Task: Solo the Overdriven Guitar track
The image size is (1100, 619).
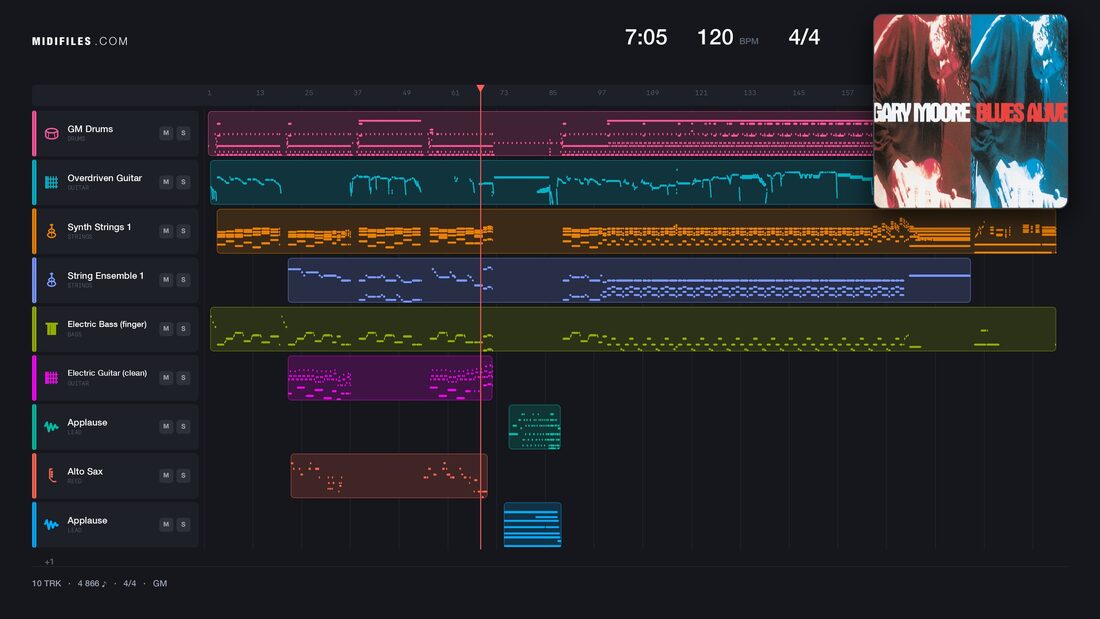Action: tap(183, 182)
